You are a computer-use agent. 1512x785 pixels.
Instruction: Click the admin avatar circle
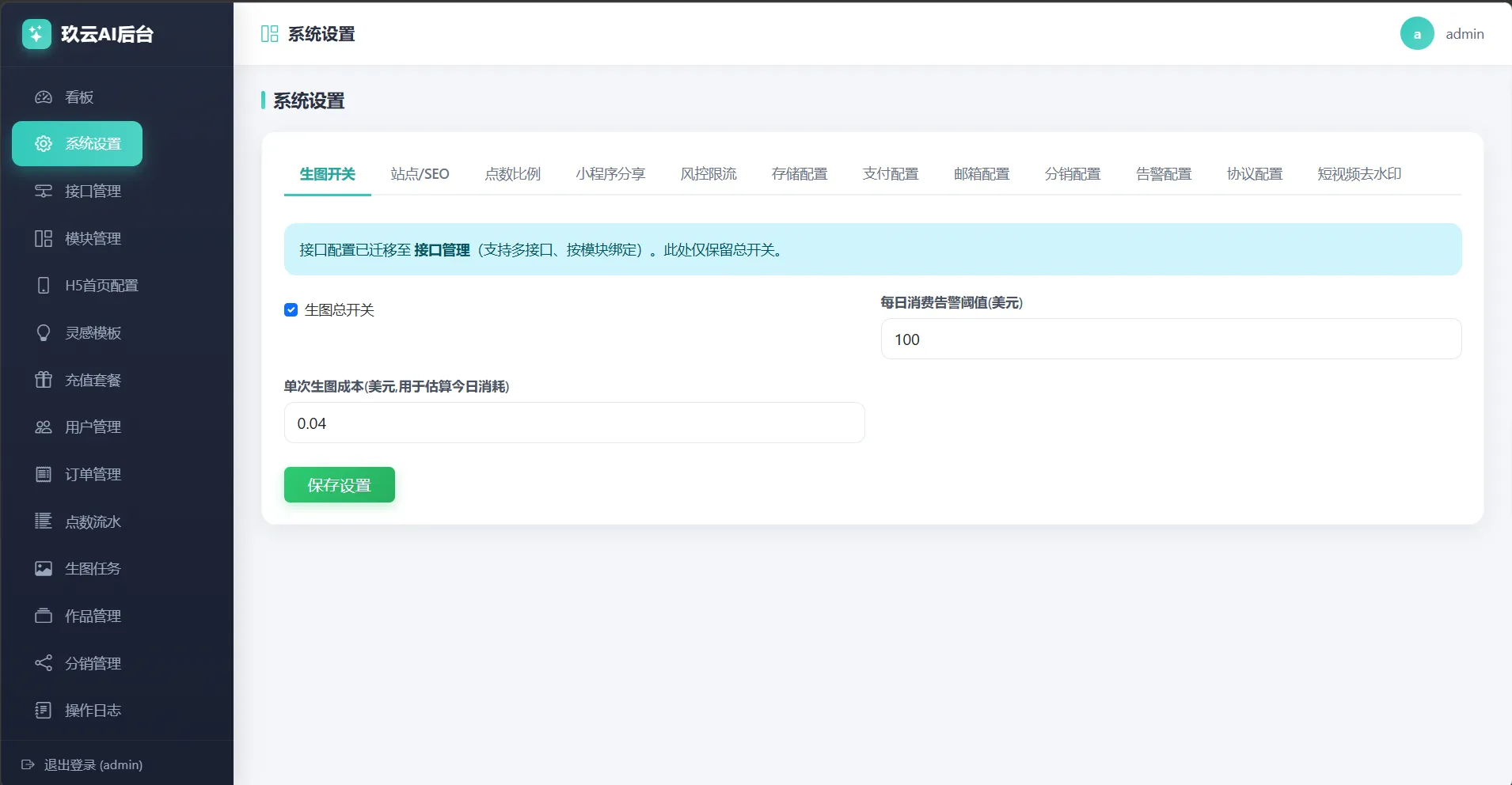[x=1417, y=33]
